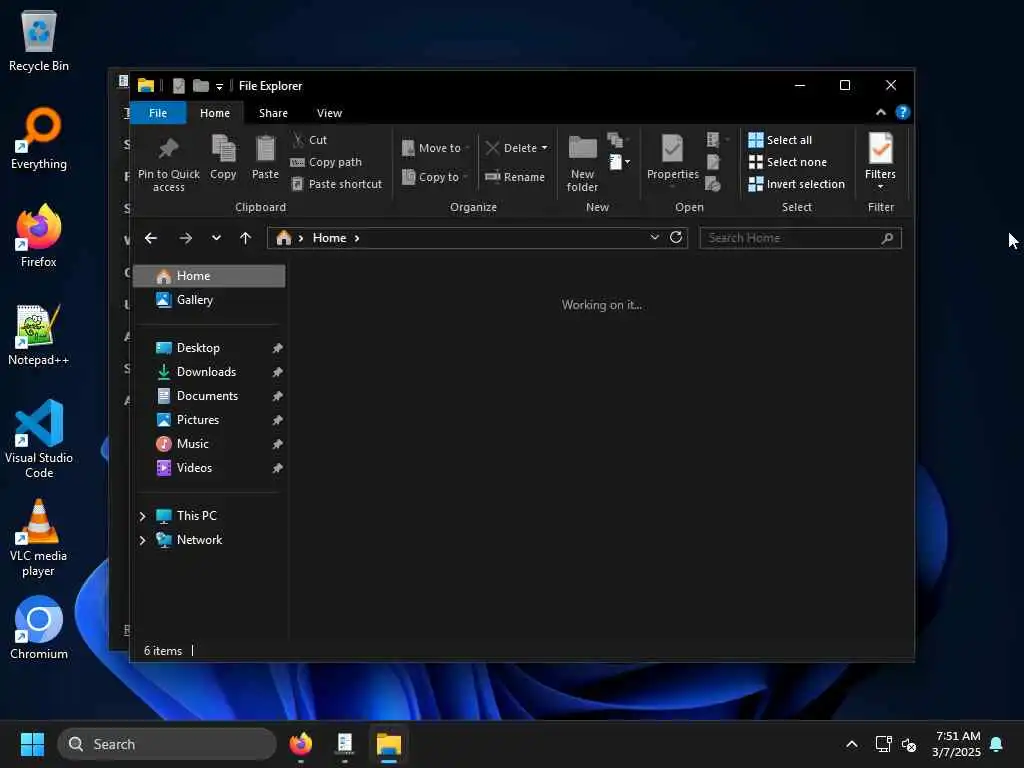Open the recent locations dropdown chevron
1024x768 pixels.
click(216, 238)
